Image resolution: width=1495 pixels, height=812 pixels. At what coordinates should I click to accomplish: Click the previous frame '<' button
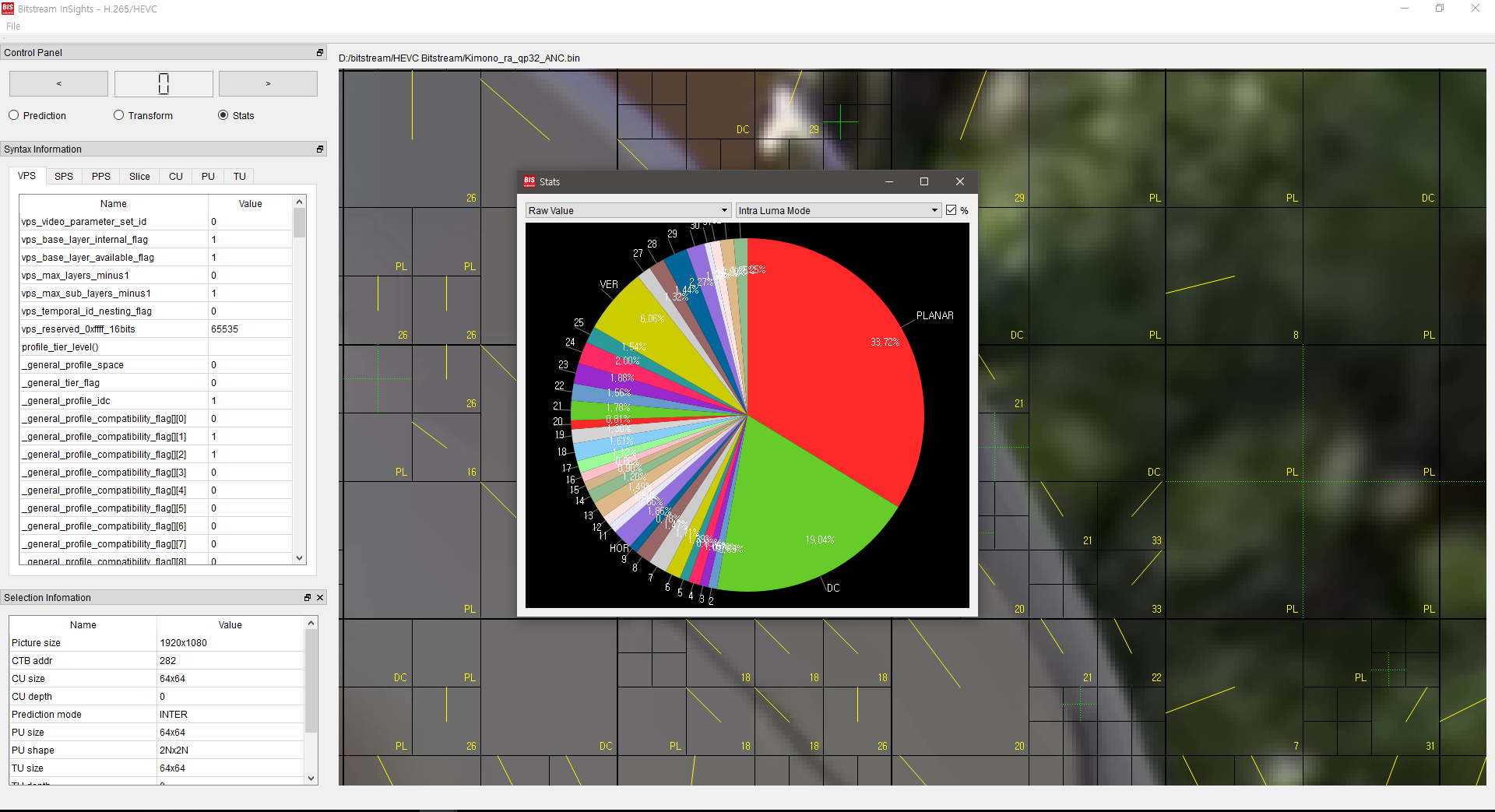point(58,83)
